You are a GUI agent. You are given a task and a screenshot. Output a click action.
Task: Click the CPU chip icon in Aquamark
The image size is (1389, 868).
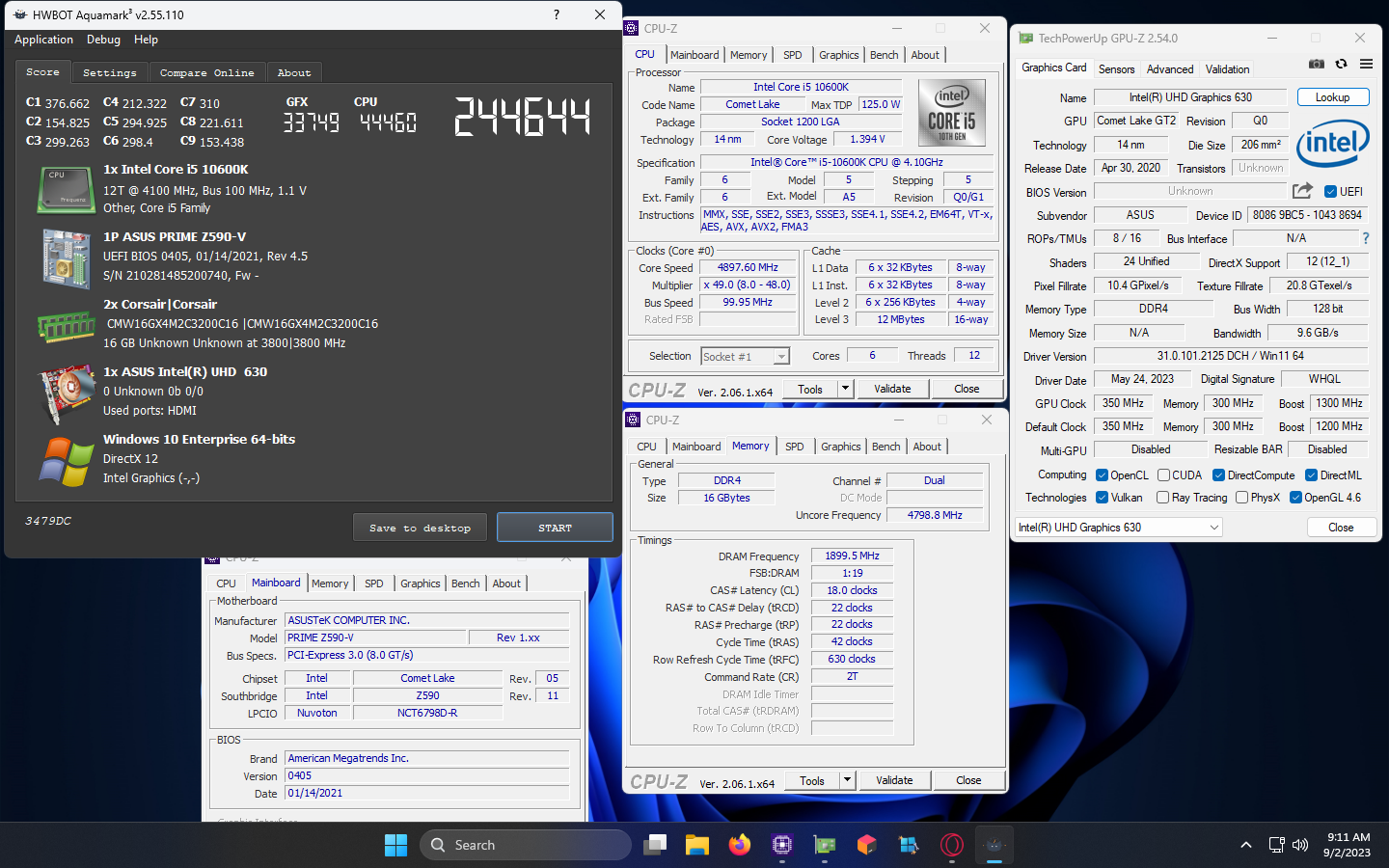(x=66, y=189)
